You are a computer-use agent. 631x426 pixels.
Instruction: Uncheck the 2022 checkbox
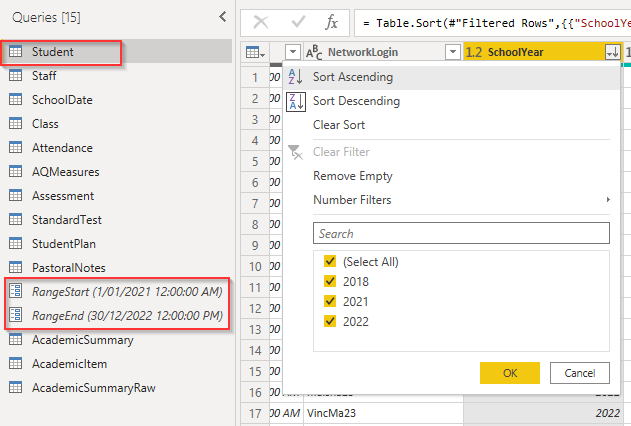[x=330, y=321]
